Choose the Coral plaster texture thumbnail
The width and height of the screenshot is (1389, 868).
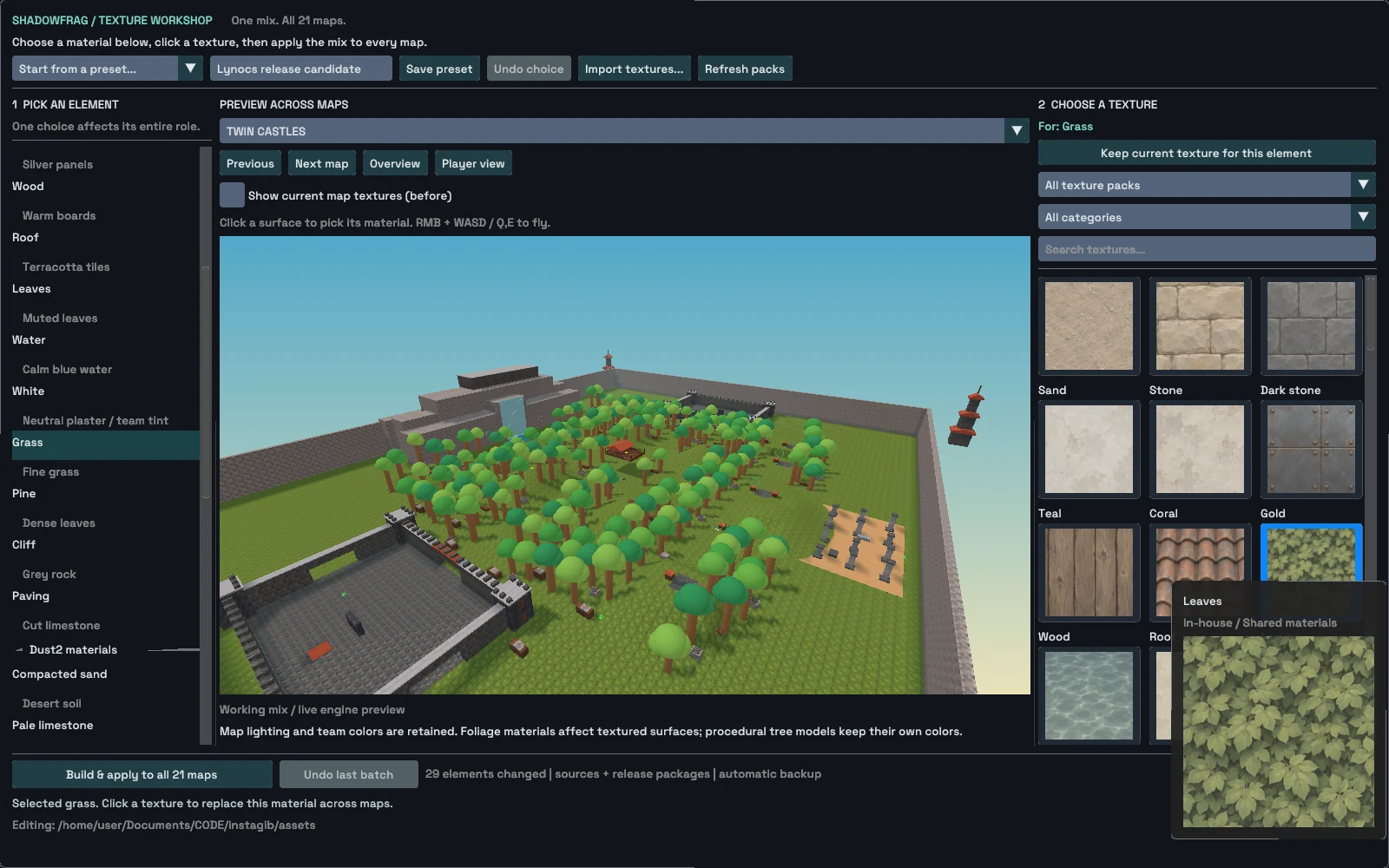pyautogui.click(x=1200, y=450)
